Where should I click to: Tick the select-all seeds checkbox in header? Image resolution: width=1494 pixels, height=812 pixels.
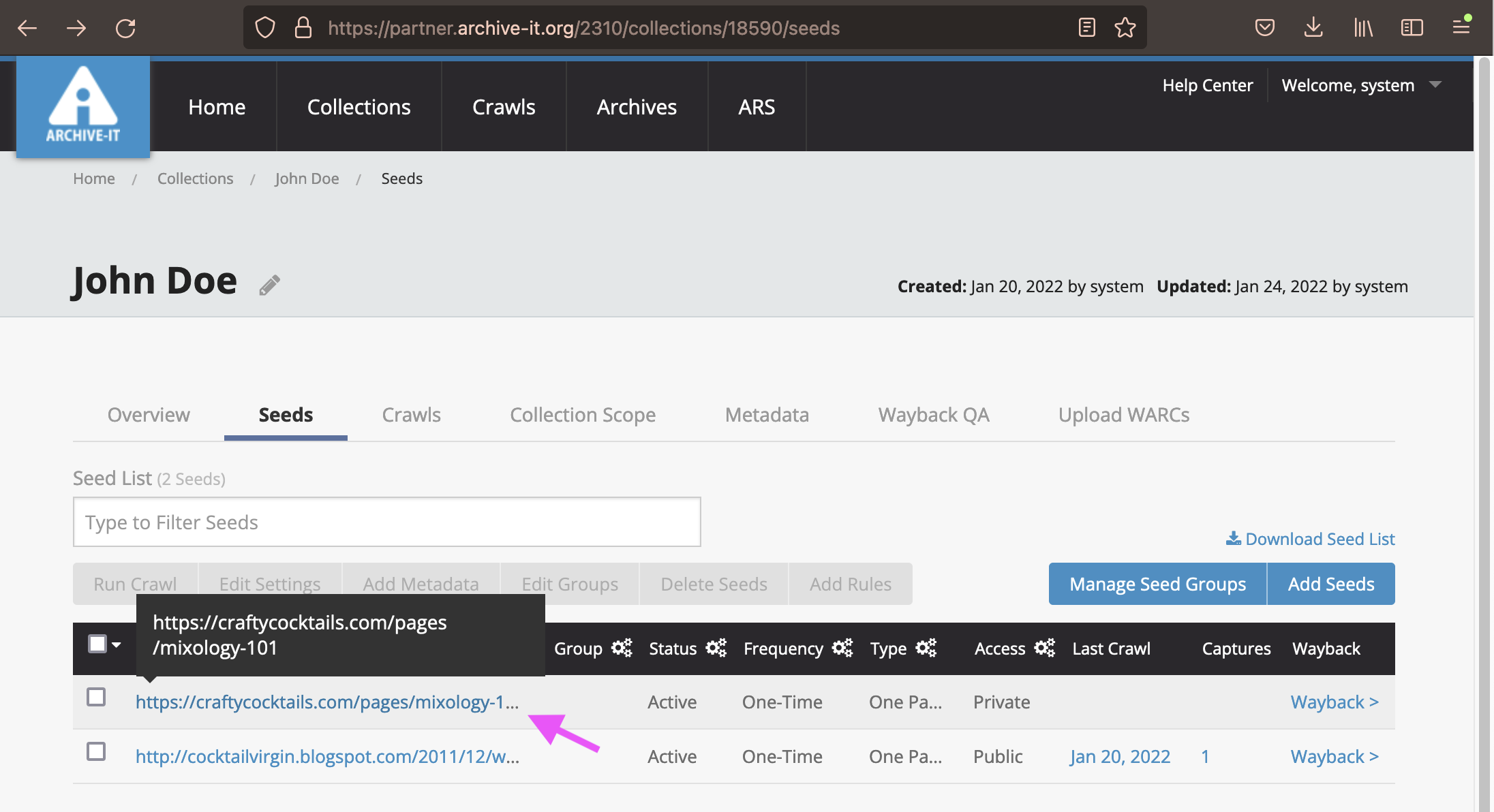pyautogui.click(x=97, y=644)
